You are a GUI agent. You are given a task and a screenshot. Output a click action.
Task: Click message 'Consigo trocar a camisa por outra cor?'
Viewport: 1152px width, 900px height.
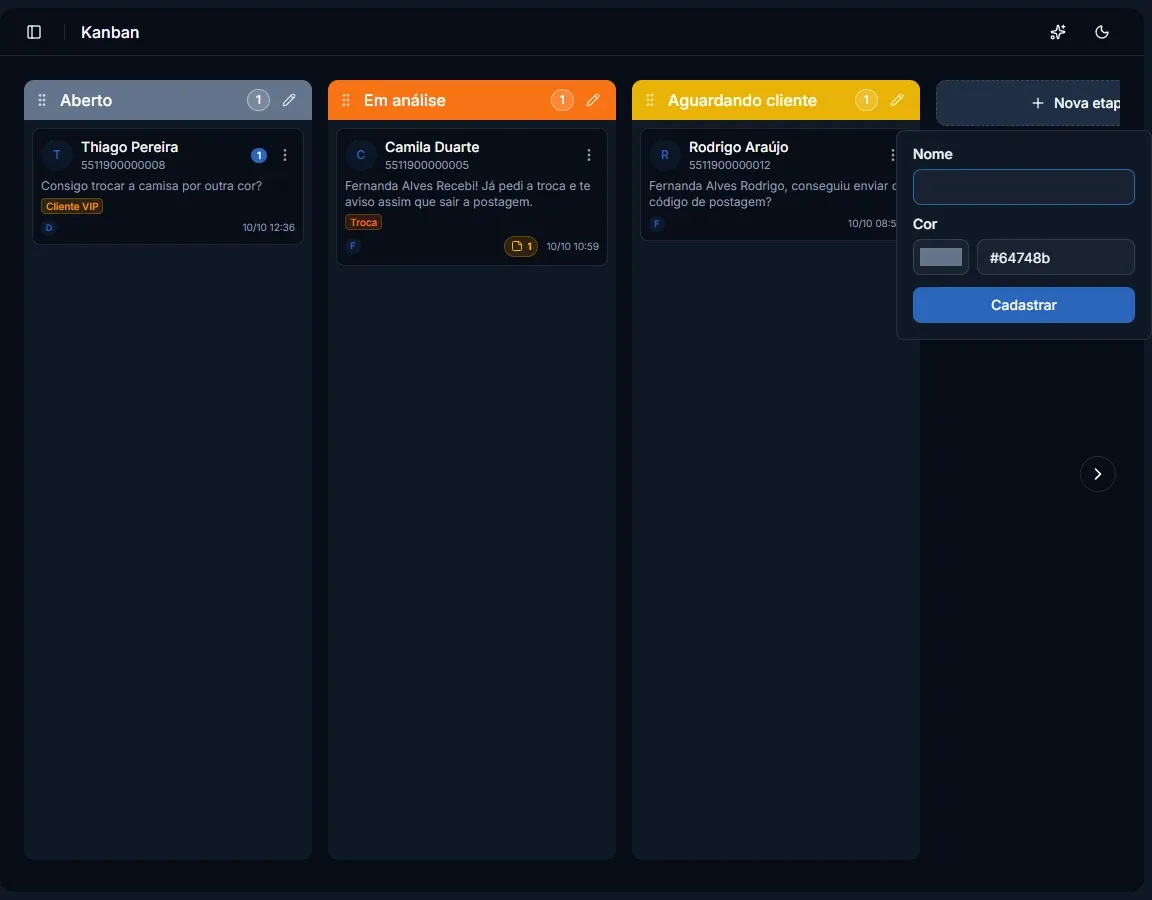pos(151,186)
